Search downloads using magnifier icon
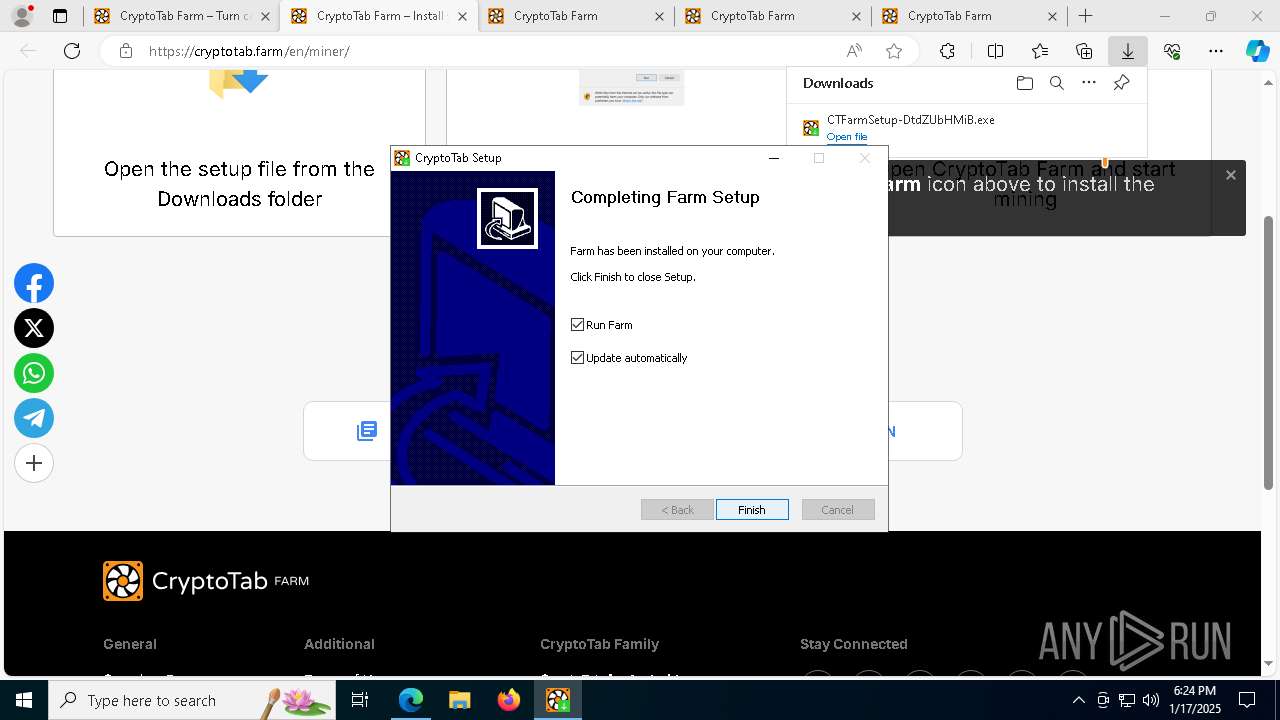Viewport: 1280px width, 720px height. (x=1056, y=83)
